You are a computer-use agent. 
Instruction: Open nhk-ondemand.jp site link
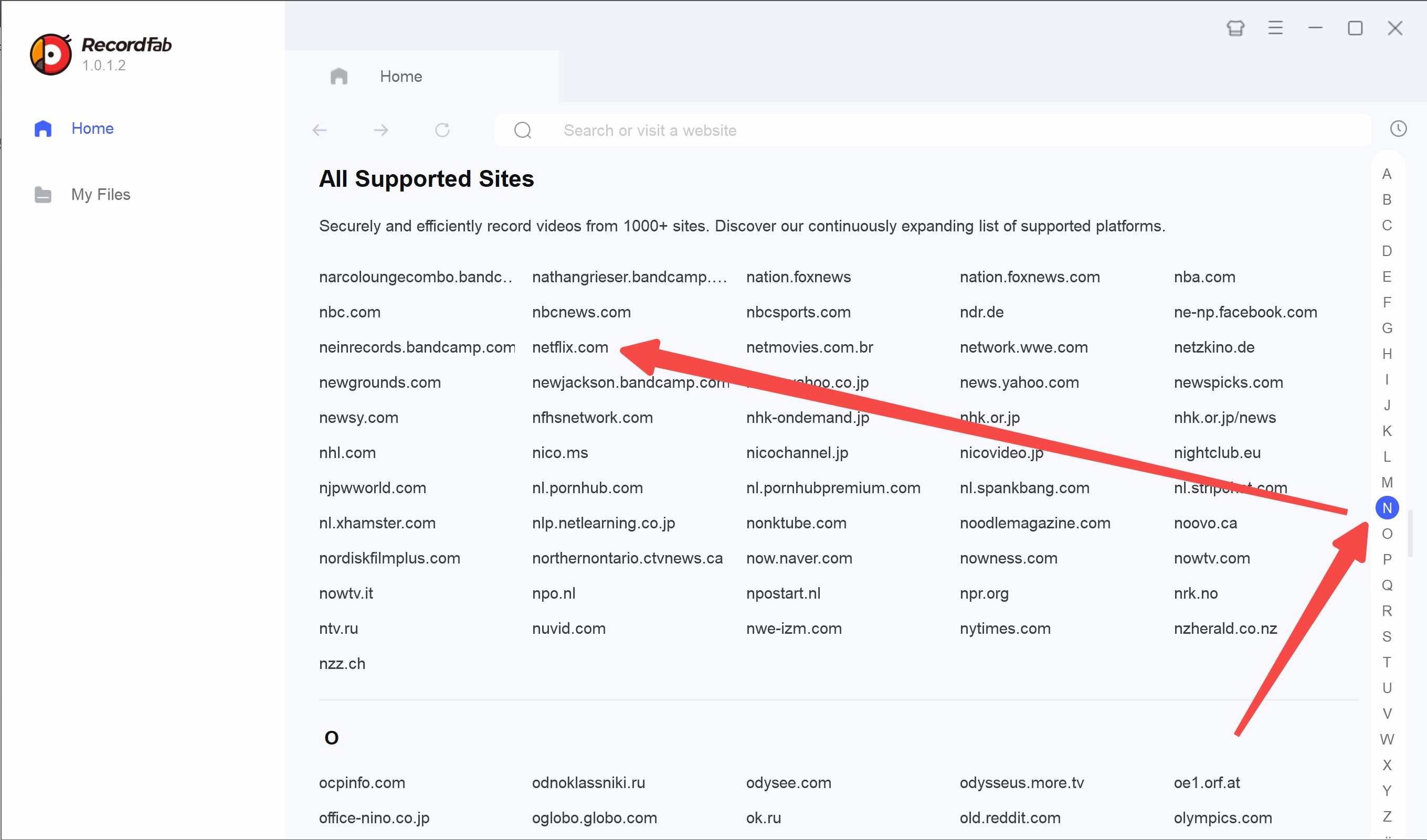click(807, 417)
